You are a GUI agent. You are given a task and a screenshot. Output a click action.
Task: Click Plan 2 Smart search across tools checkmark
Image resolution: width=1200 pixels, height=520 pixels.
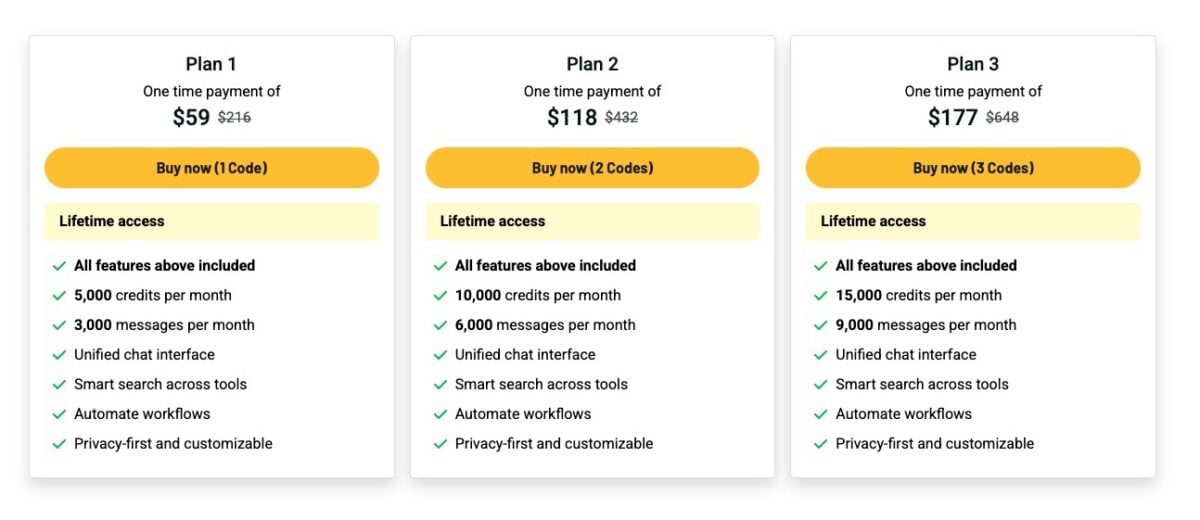(440, 385)
